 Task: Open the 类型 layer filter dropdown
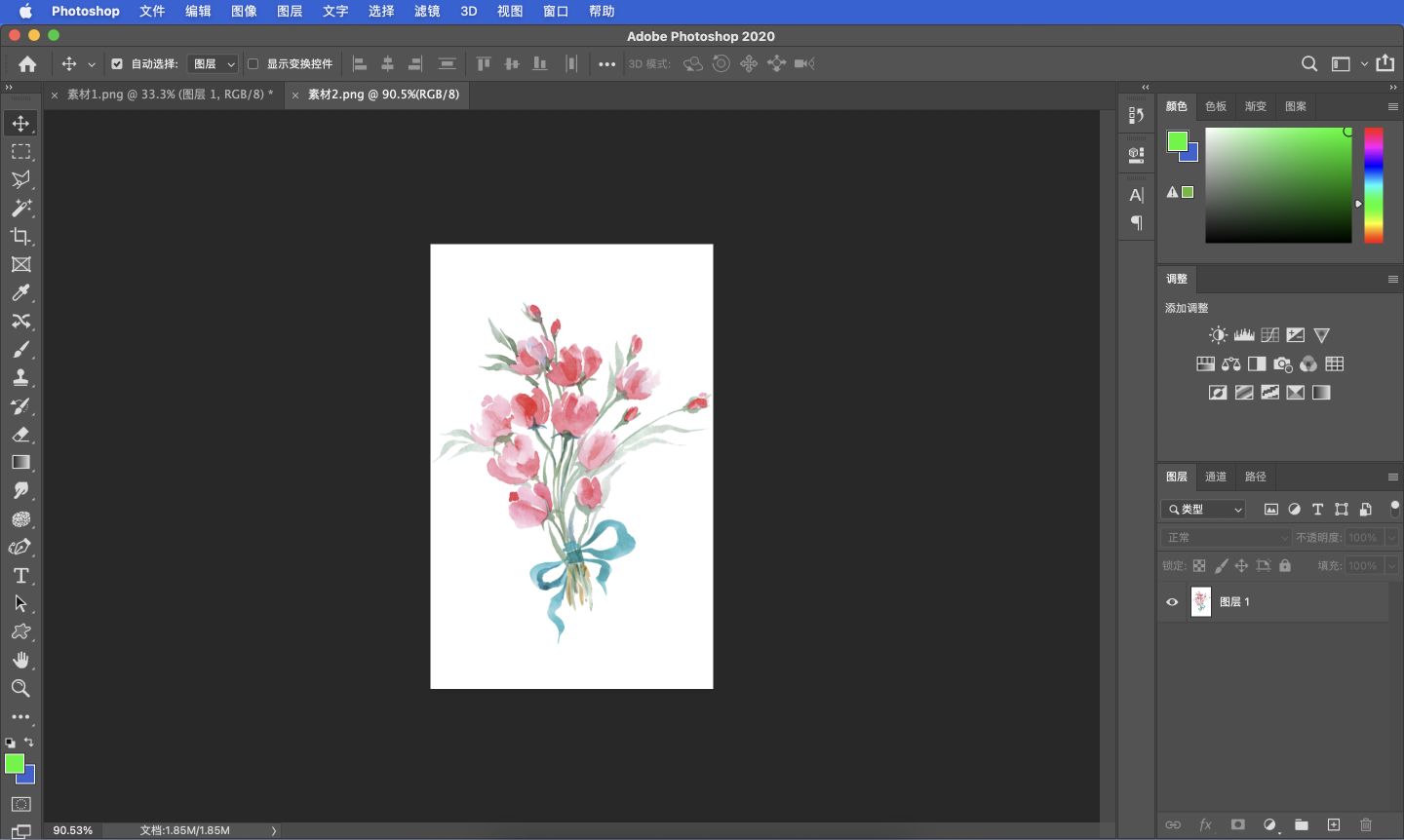click(x=1203, y=509)
